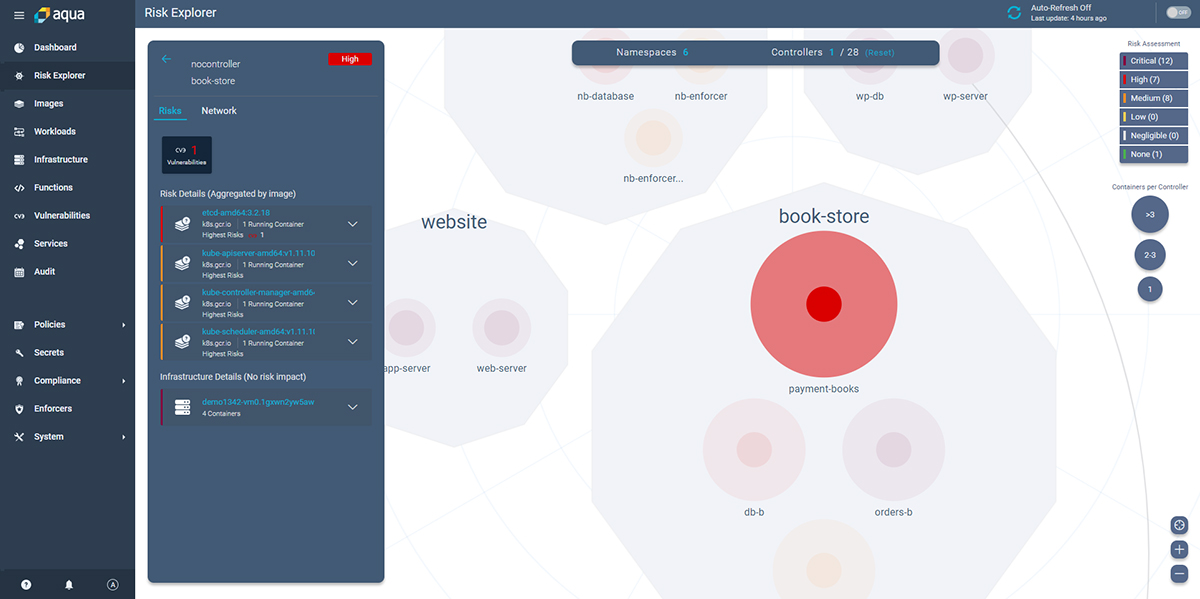Open the etcd-amd64:3.2.18 image link
This screenshot has width=1200, height=599.
coord(236,213)
